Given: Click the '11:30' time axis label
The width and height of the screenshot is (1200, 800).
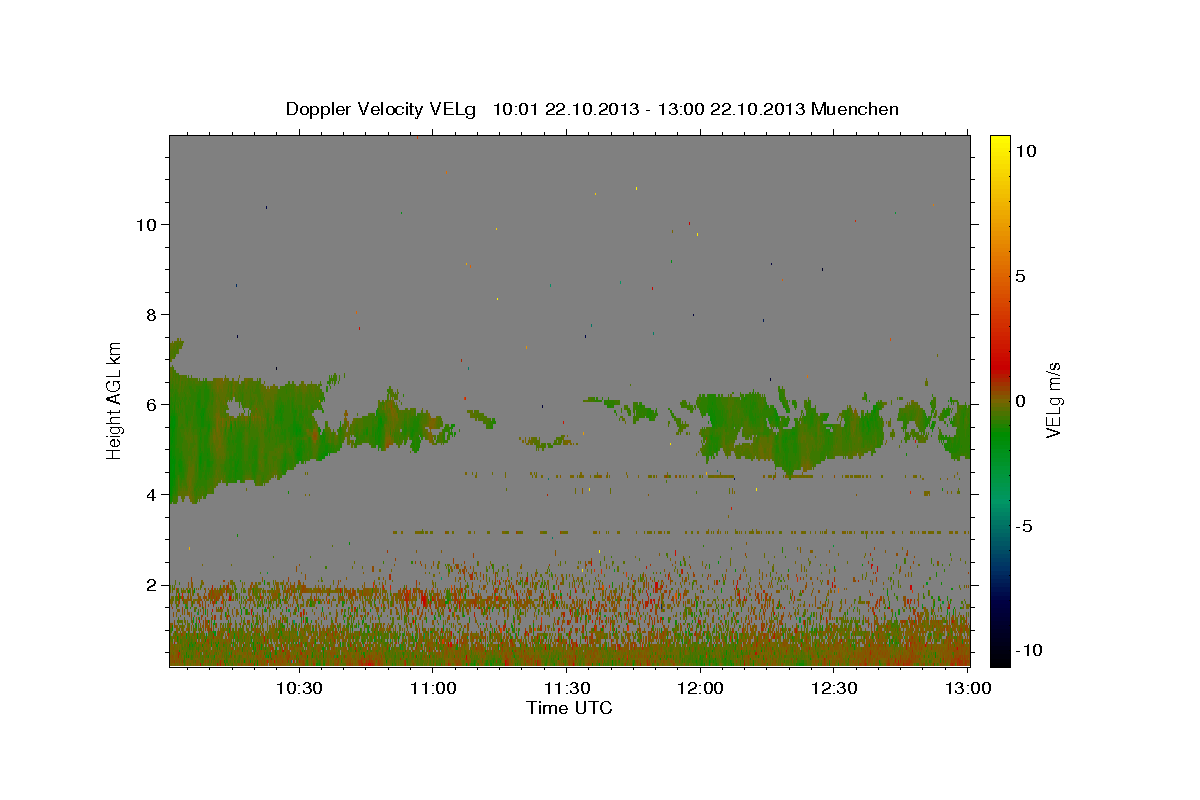Looking at the screenshot, I should click(567, 689).
